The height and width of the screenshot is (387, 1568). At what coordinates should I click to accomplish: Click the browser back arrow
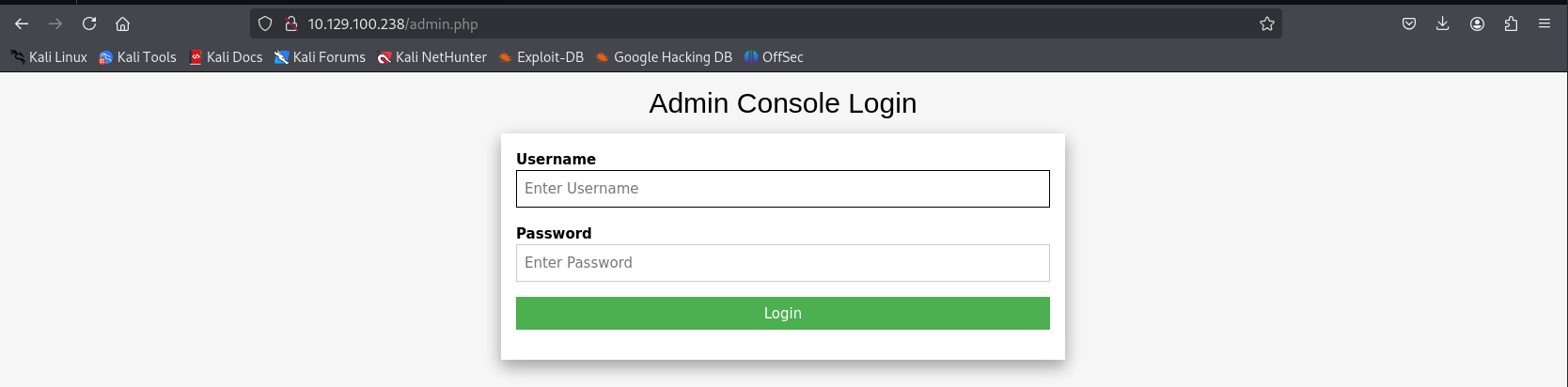click(22, 23)
